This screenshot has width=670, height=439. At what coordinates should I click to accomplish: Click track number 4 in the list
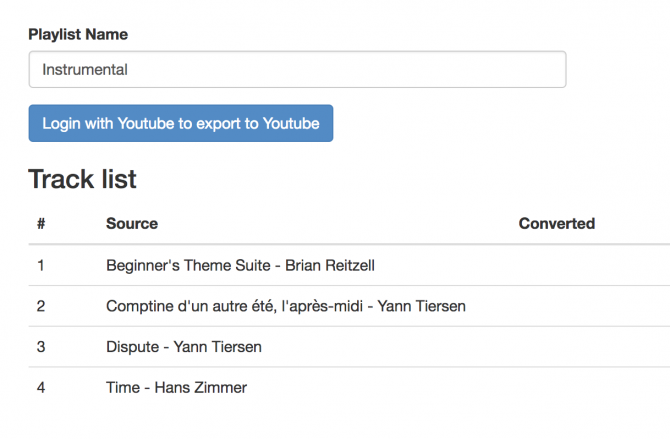[41, 387]
